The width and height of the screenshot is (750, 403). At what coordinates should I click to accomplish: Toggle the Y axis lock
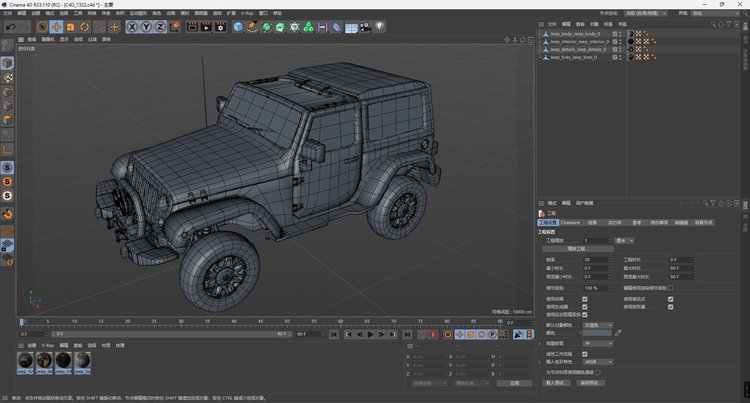(146, 27)
